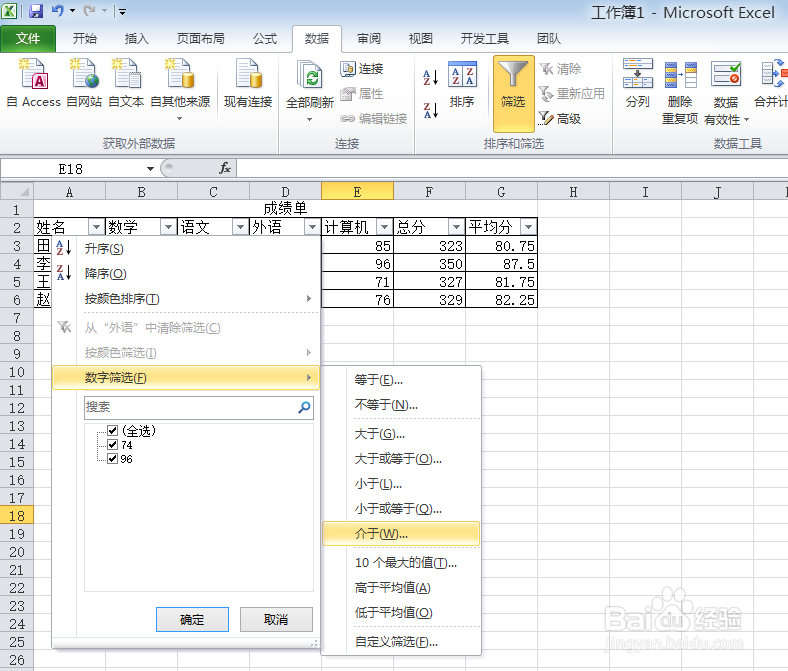Viewport: 788px width, 671px height.
Task: Switch to the 开发工具 developer tab
Action: click(x=484, y=39)
